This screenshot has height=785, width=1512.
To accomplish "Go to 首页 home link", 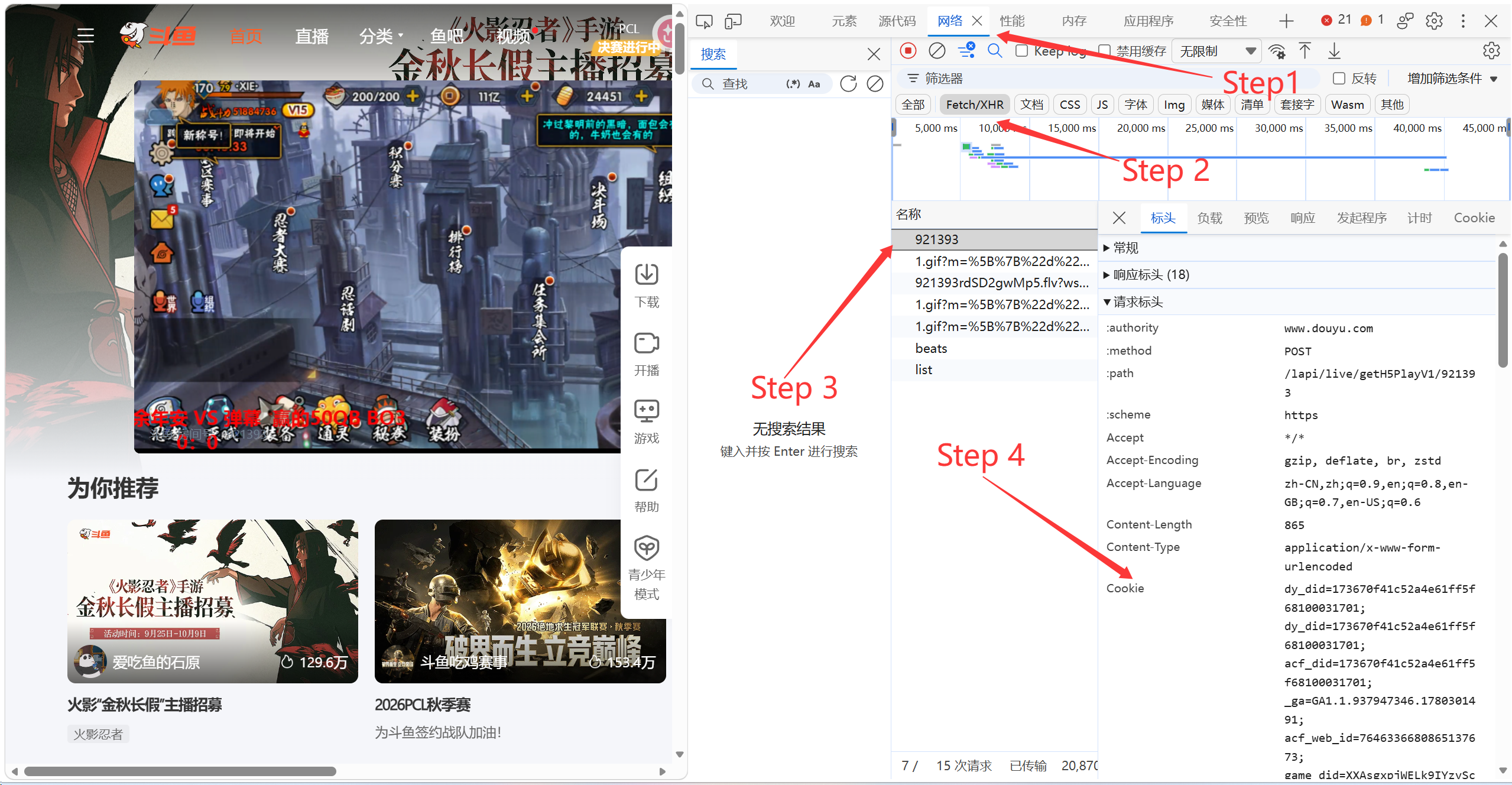I will [x=246, y=36].
